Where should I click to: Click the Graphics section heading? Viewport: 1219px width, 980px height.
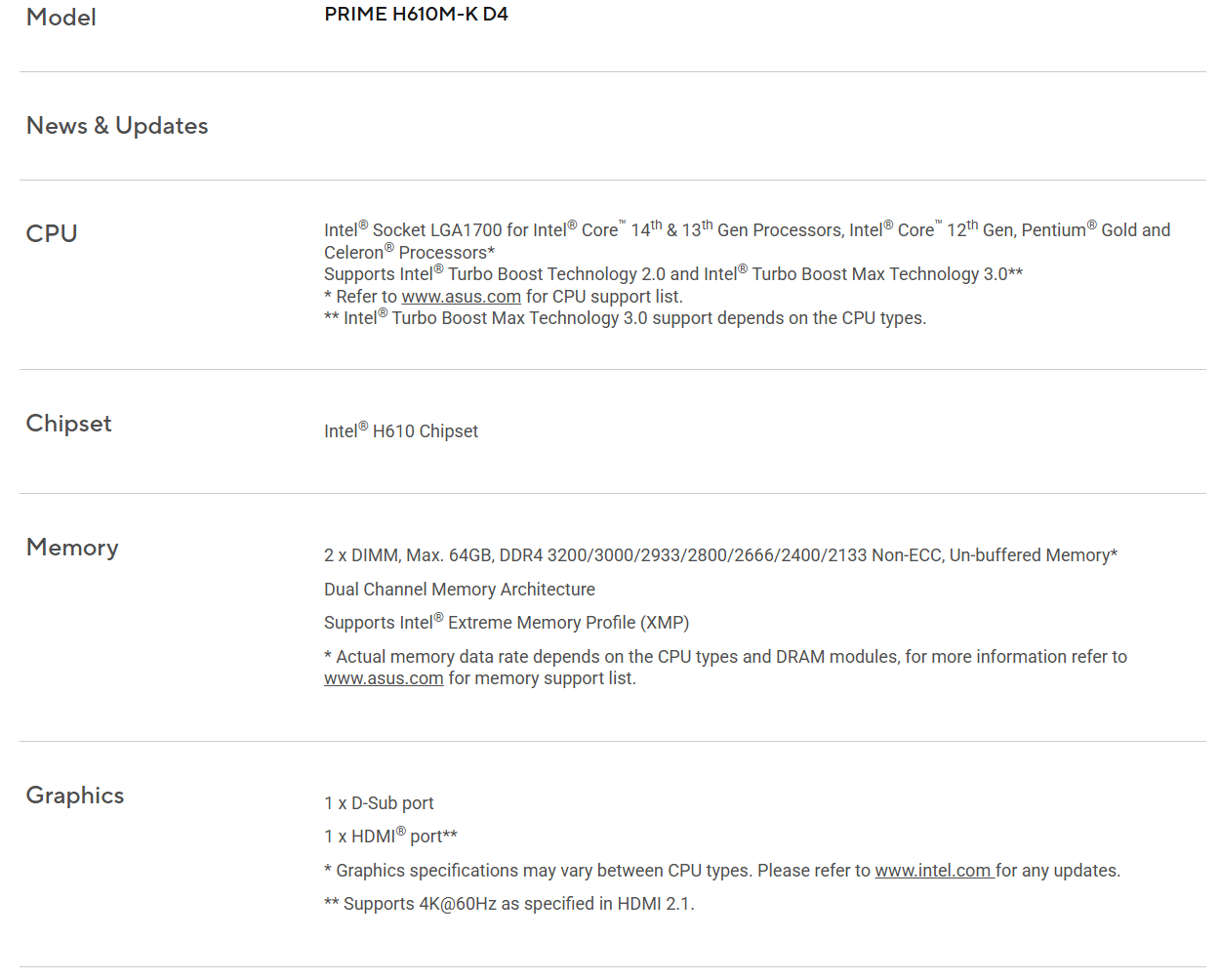[x=75, y=795]
